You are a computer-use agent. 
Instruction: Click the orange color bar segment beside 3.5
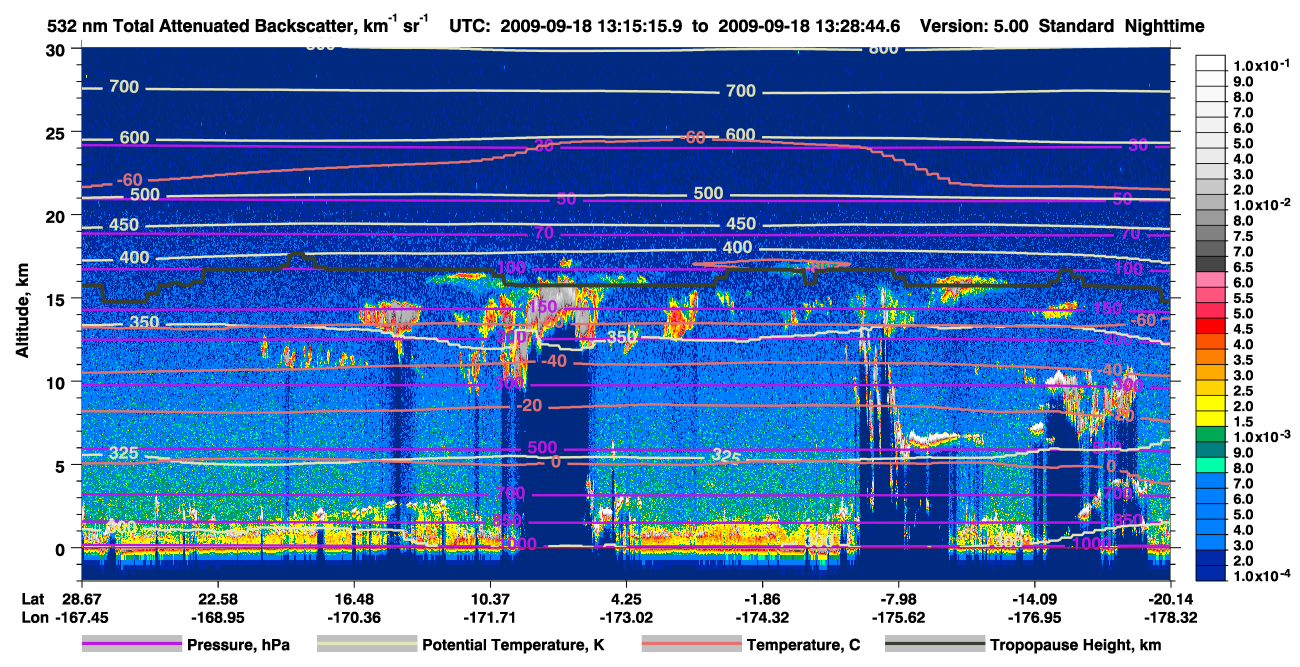pos(1213,358)
